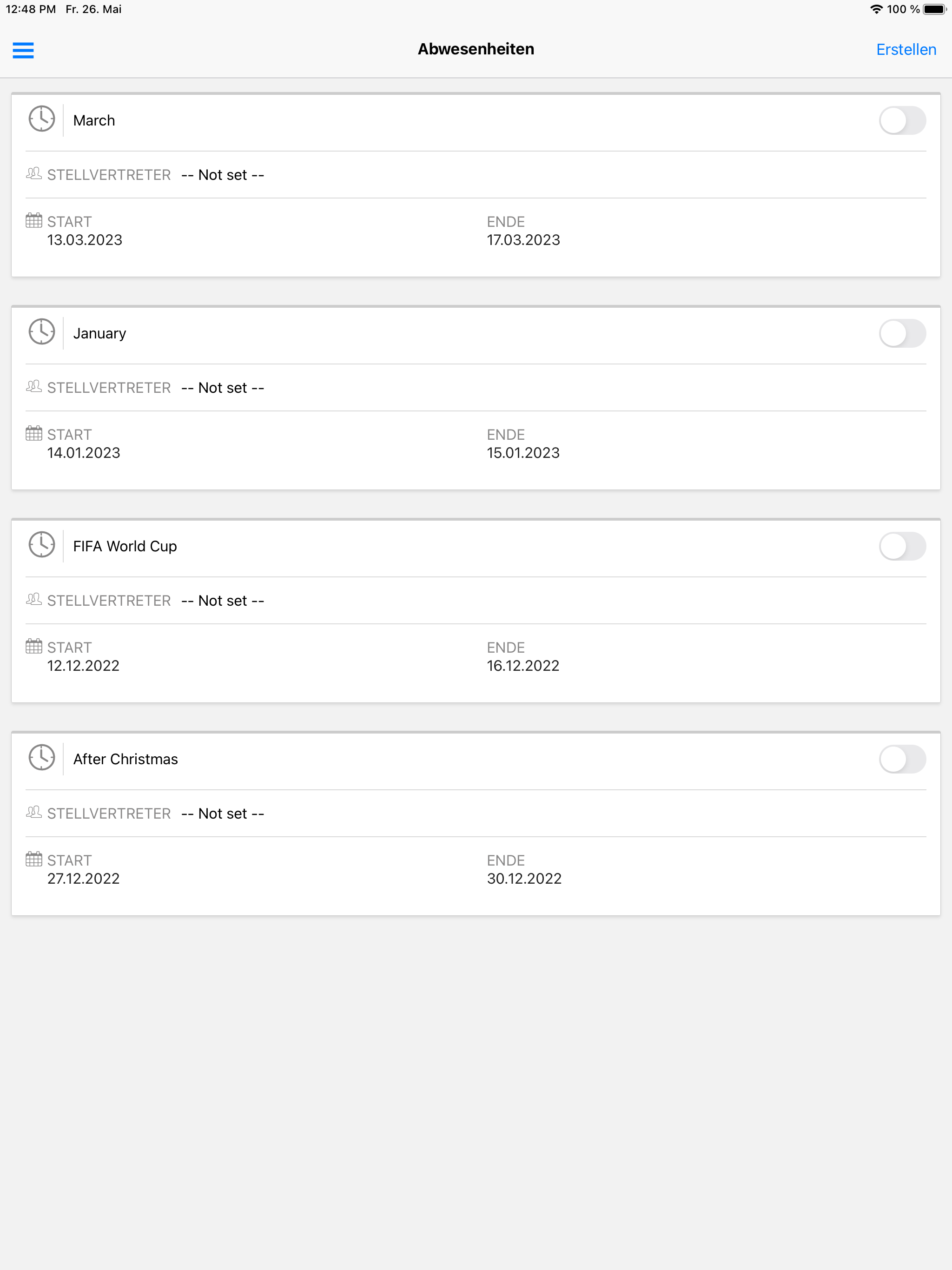Click calendar icon beside March START

tap(34, 220)
